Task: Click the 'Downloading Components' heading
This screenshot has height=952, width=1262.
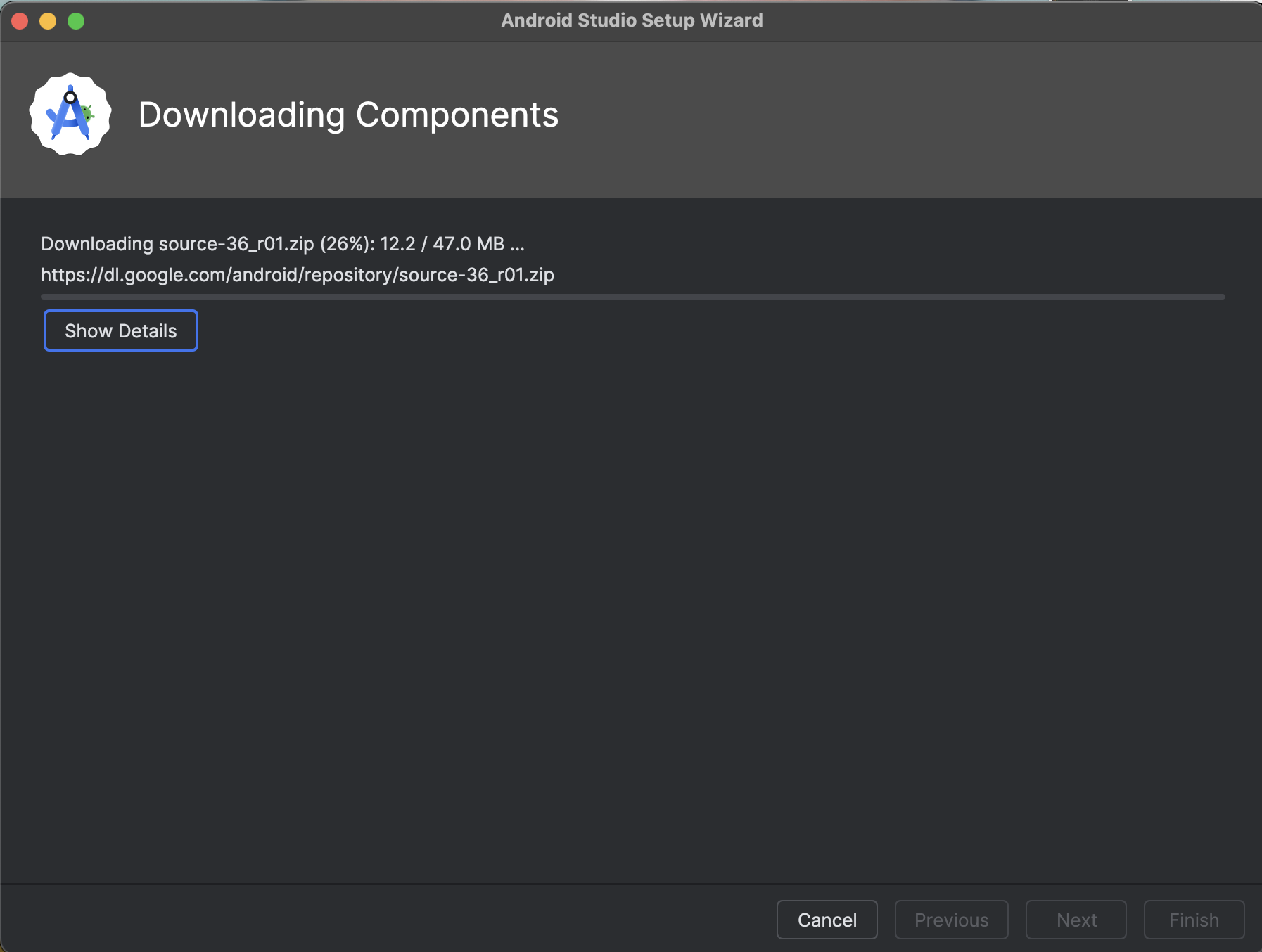Action: 348,115
